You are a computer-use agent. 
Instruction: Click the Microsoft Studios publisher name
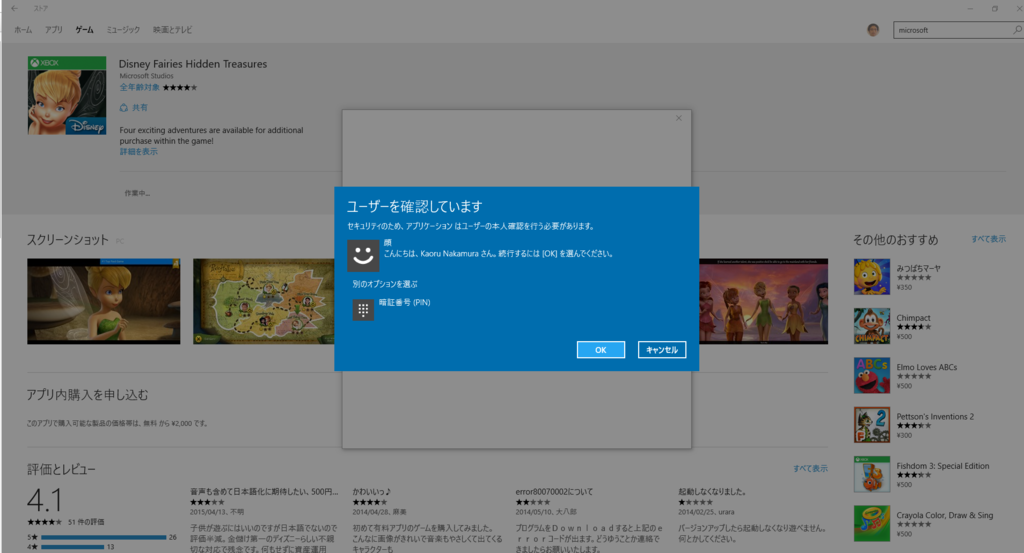point(146,76)
